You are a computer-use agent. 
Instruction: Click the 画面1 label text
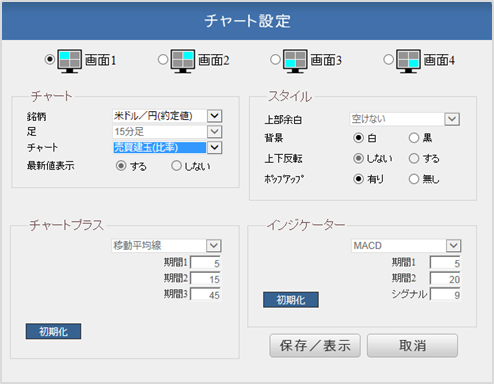100,60
